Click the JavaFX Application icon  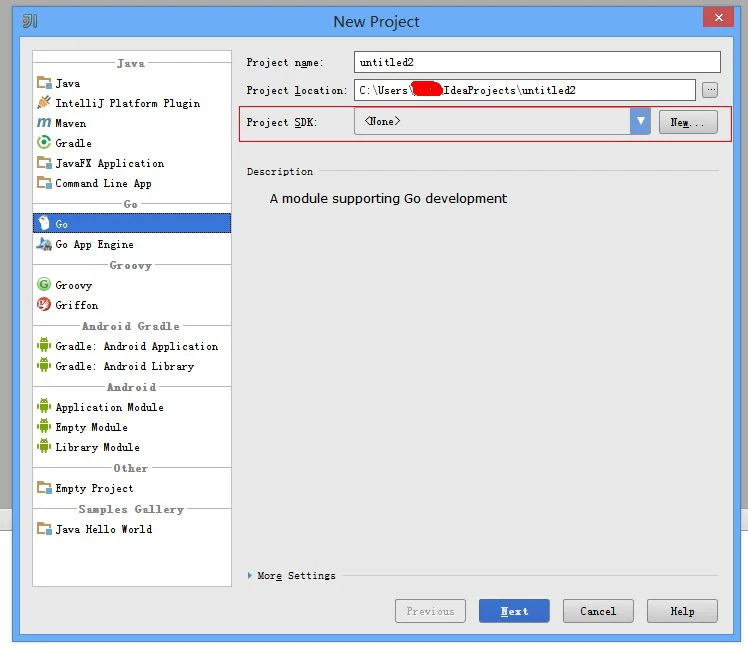[44, 163]
